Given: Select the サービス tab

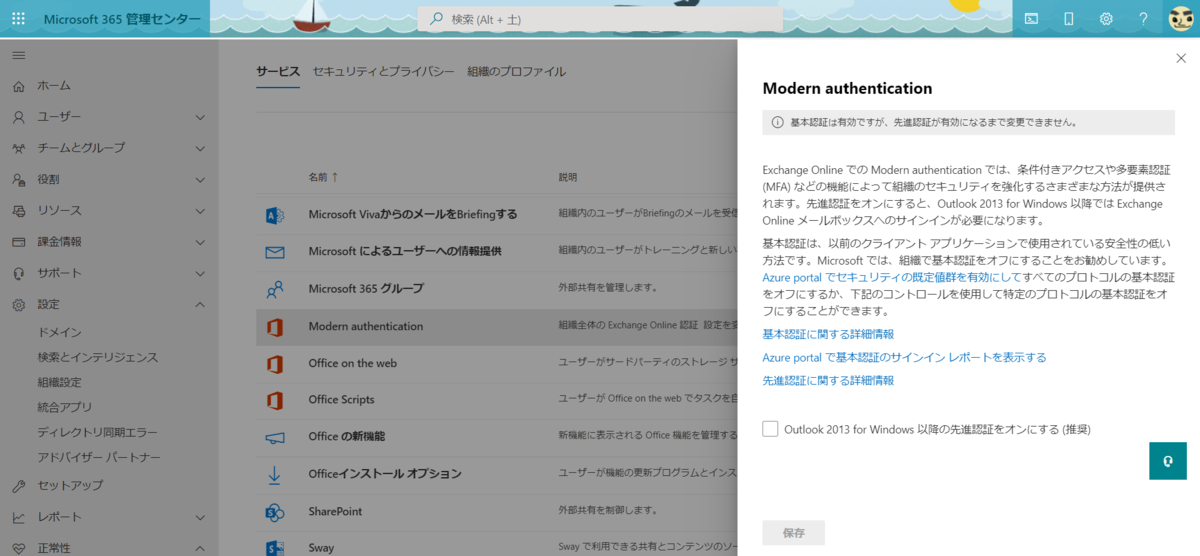Looking at the screenshot, I should (x=278, y=72).
